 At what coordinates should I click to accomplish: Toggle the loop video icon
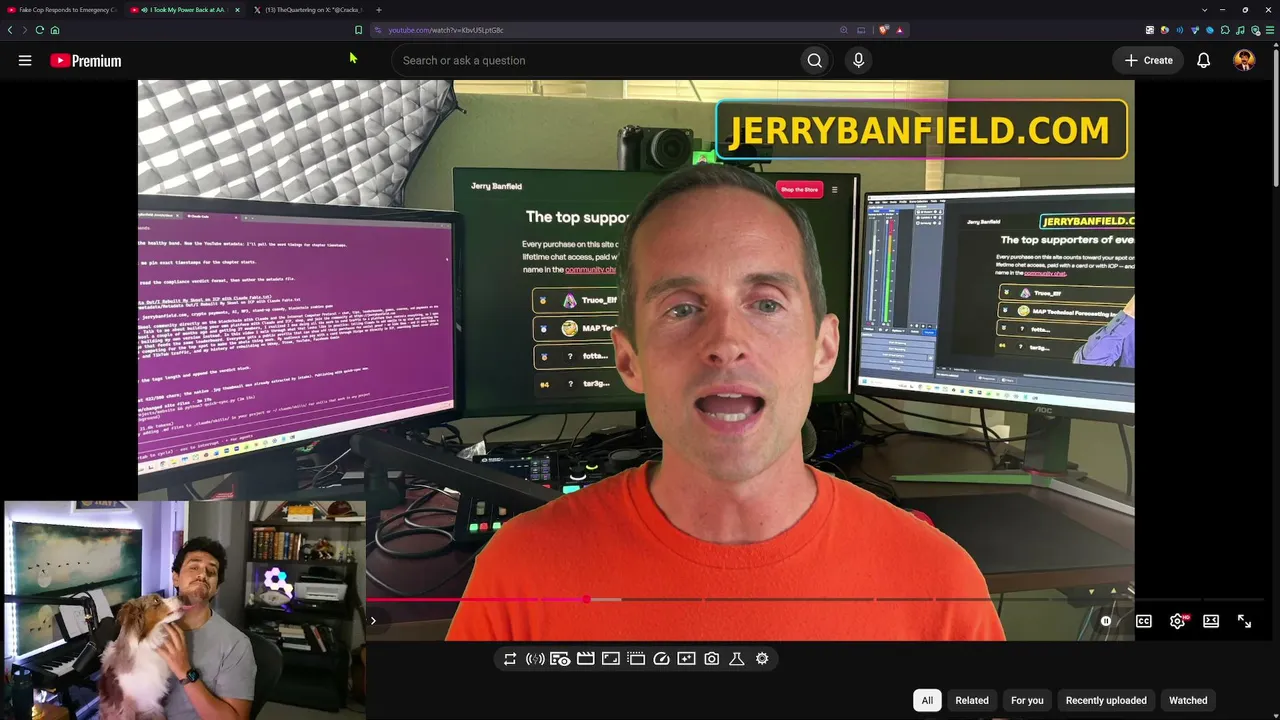pyautogui.click(x=510, y=658)
